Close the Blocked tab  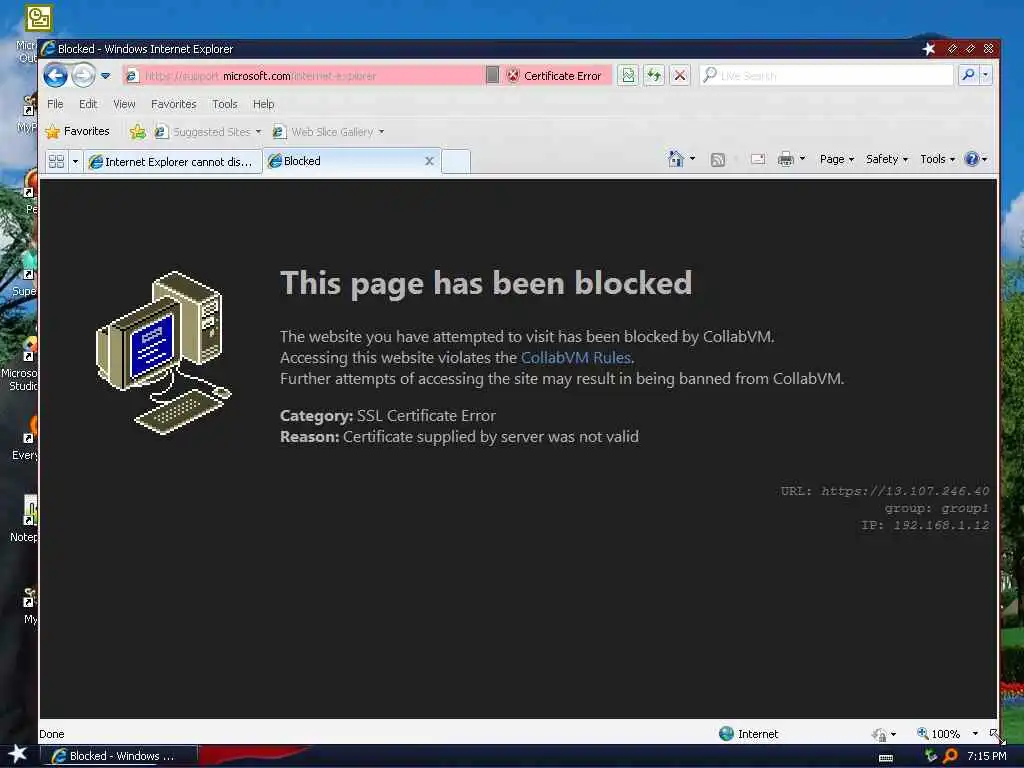pyautogui.click(x=429, y=161)
